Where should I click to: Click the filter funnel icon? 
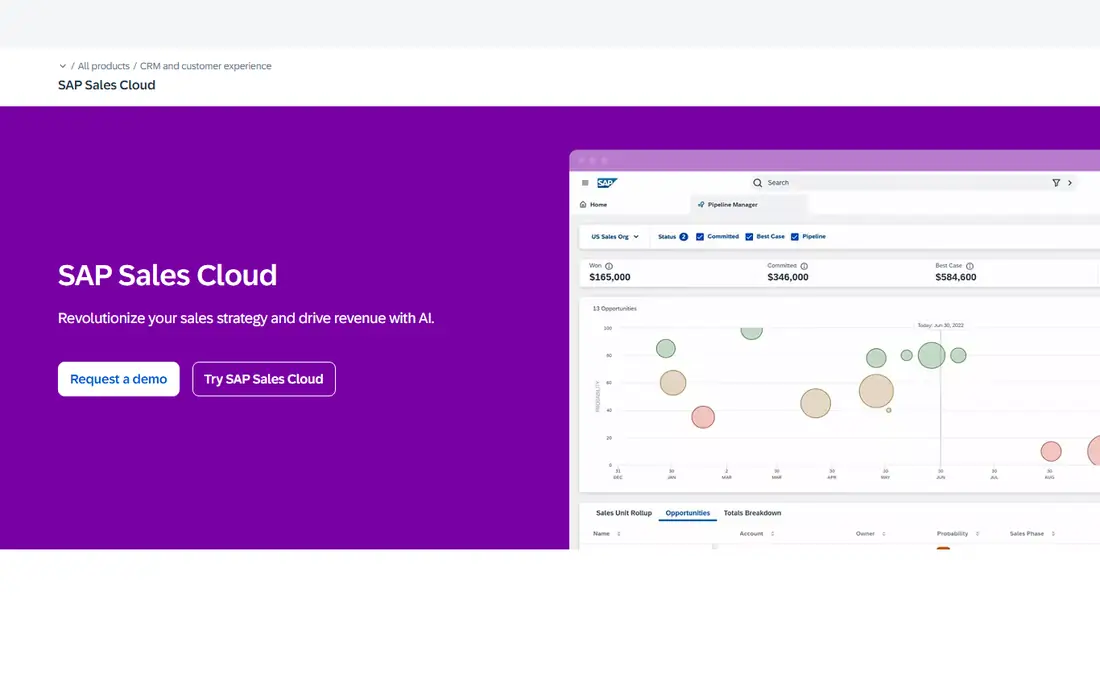pyautogui.click(x=1056, y=182)
